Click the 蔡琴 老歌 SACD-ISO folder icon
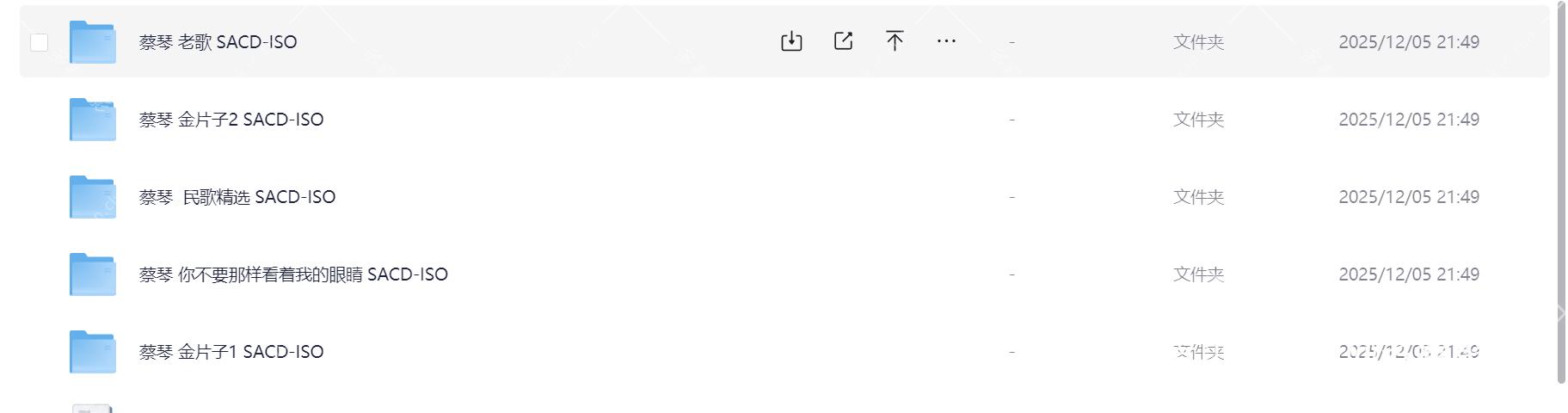The height and width of the screenshot is (413, 1568). click(93, 42)
